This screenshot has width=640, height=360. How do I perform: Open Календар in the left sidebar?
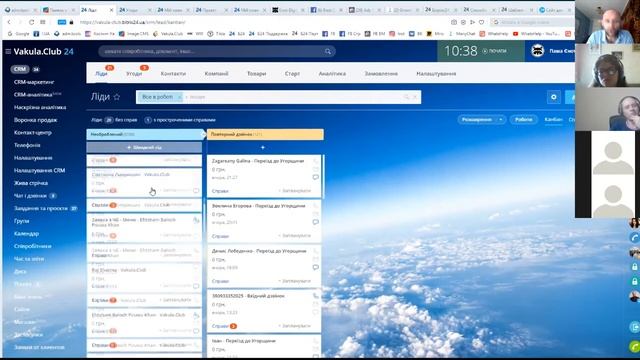coord(26,234)
